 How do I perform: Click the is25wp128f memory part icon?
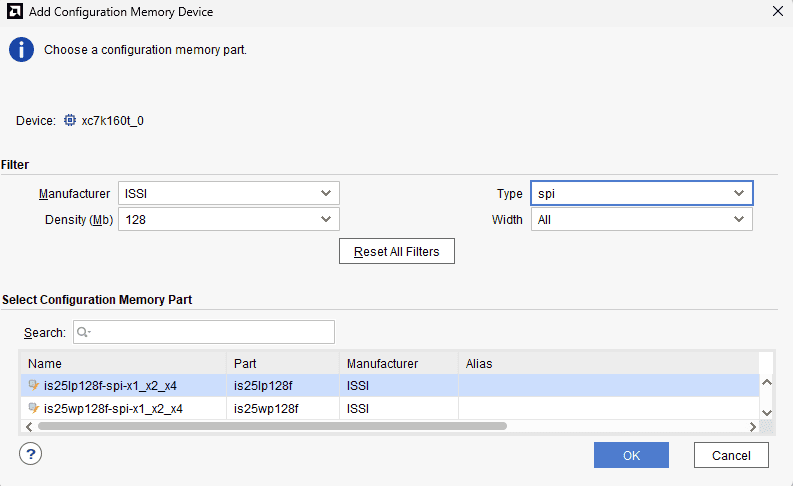point(34,408)
